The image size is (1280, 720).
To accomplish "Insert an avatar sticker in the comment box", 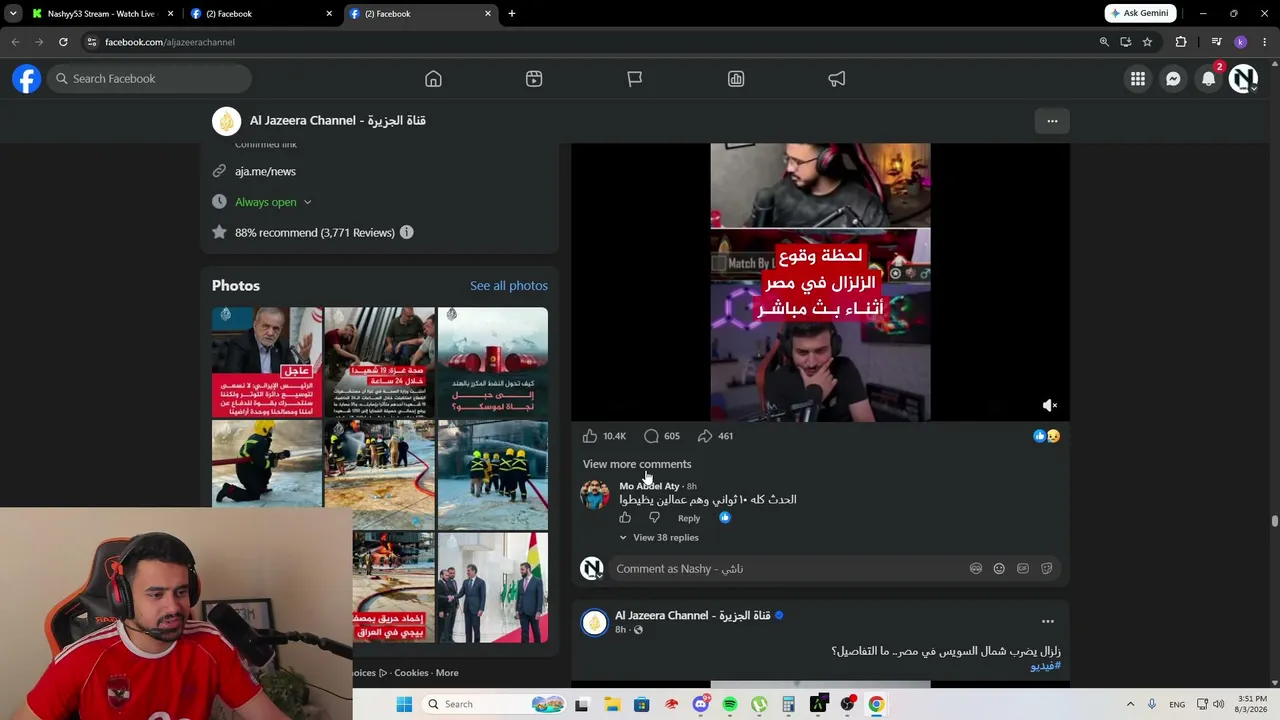I will click(975, 569).
